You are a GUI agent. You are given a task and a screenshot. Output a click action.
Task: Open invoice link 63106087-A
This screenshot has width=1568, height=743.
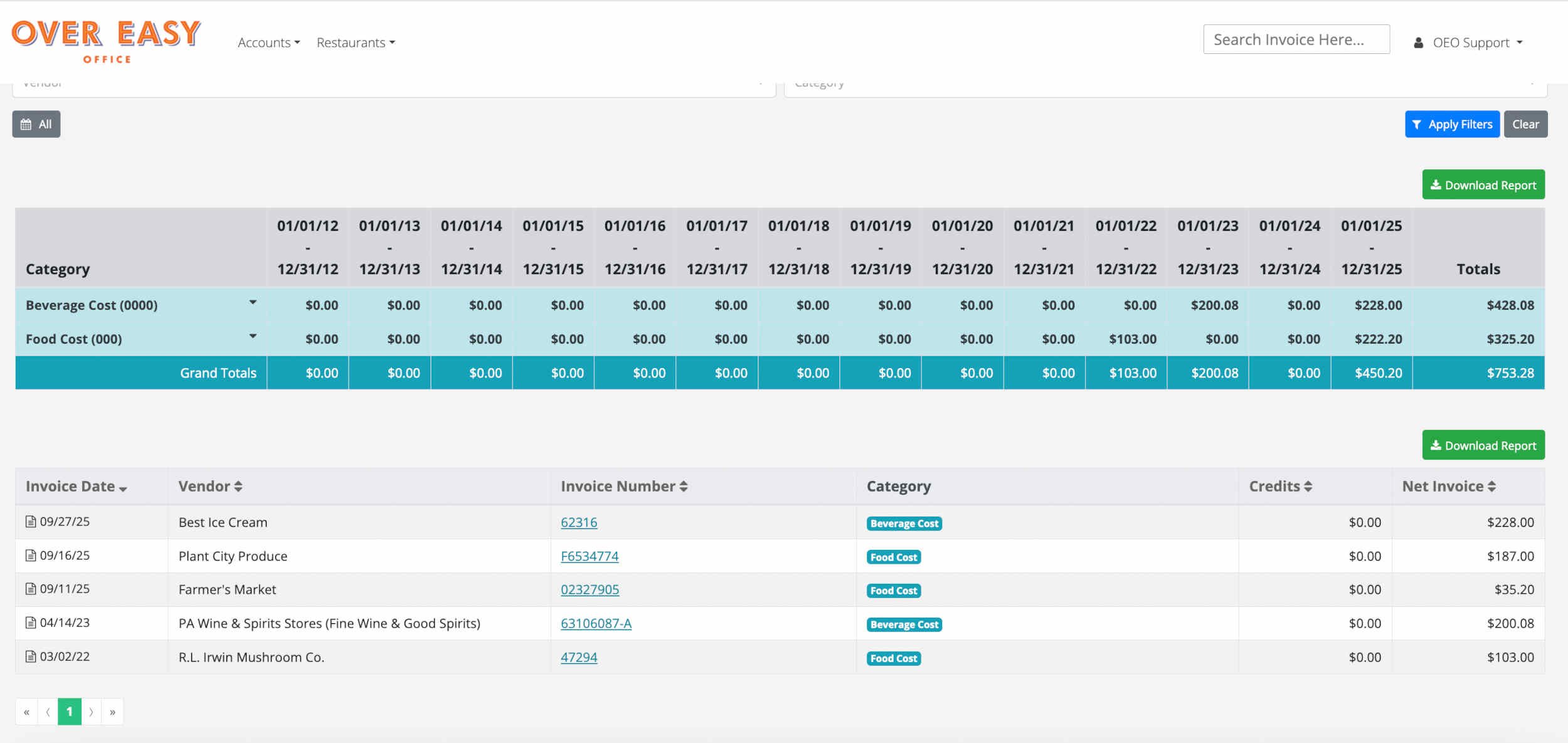coord(596,623)
